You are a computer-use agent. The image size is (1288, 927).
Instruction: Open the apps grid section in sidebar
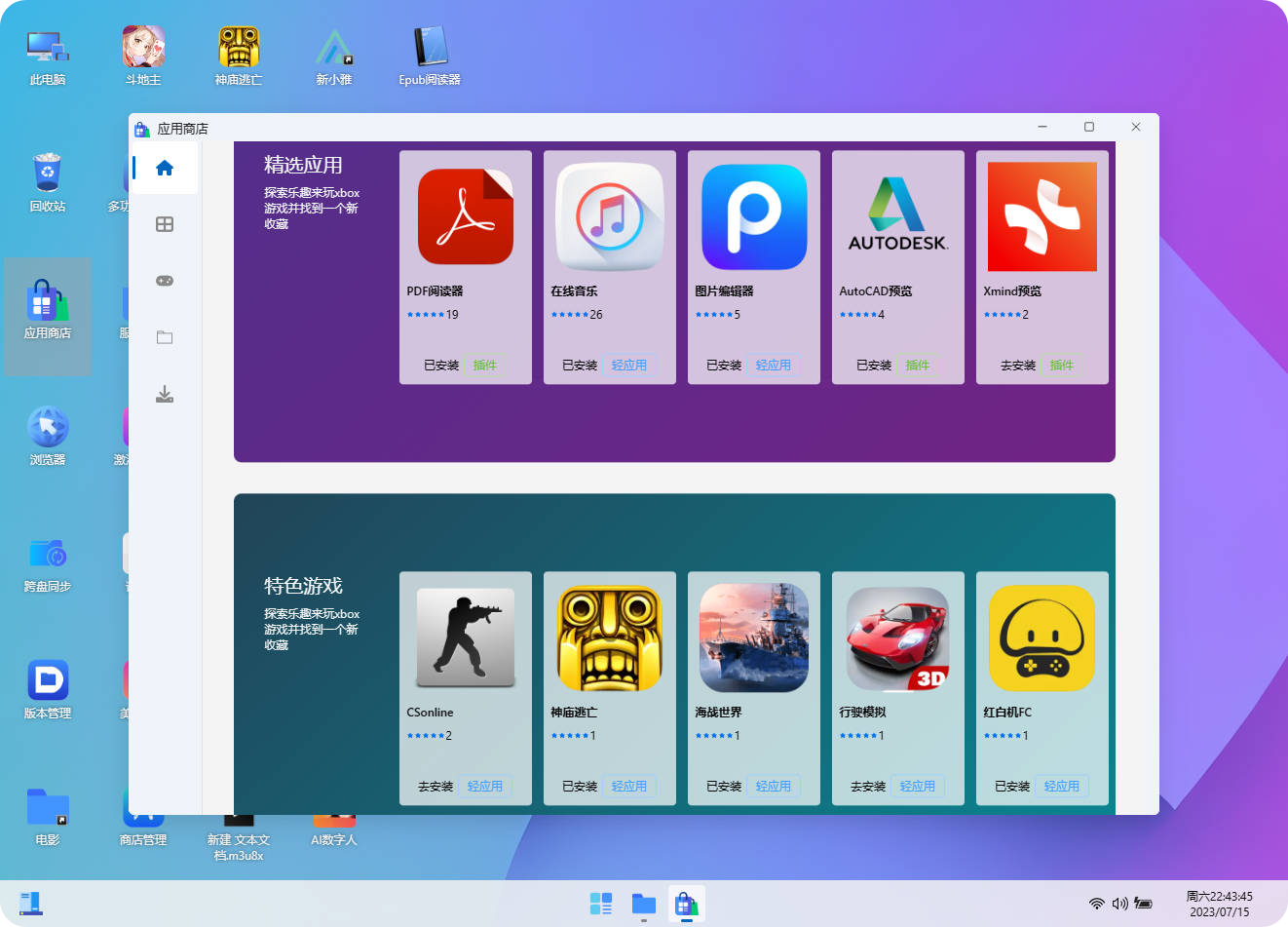pos(165,224)
